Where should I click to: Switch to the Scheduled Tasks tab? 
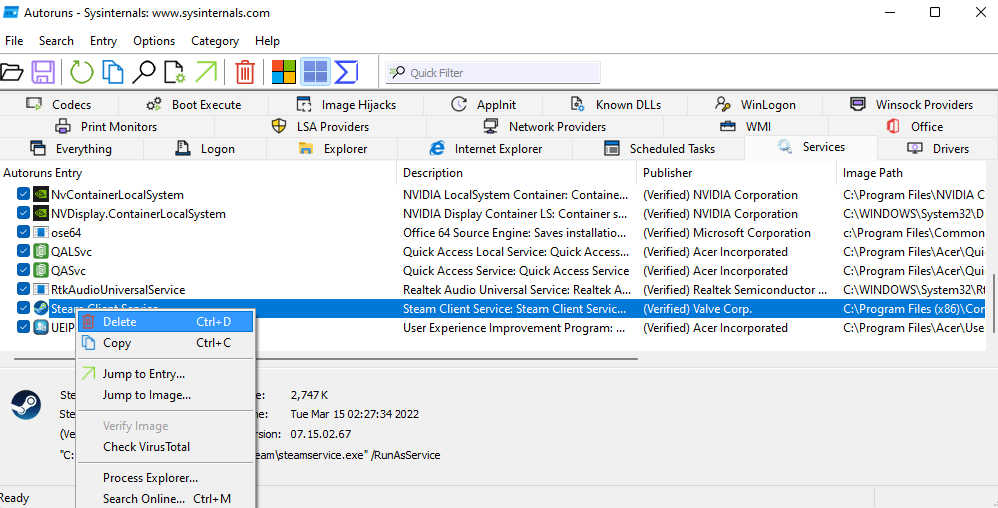[x=659, y=149]
